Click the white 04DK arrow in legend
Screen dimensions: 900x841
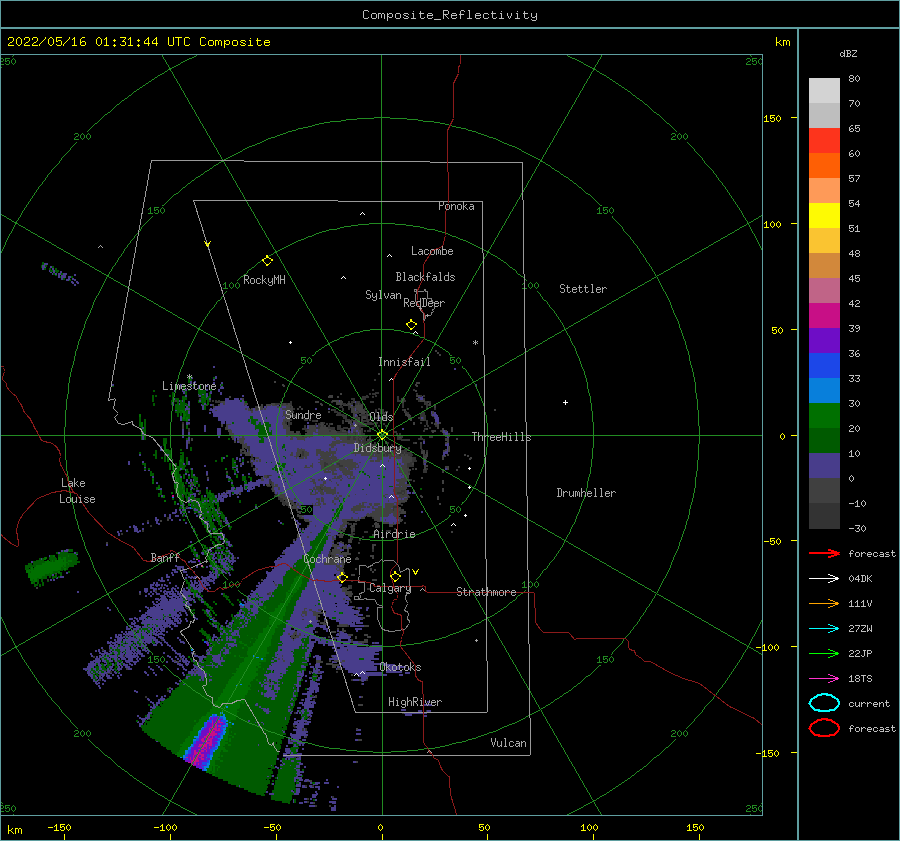[824, 578]
